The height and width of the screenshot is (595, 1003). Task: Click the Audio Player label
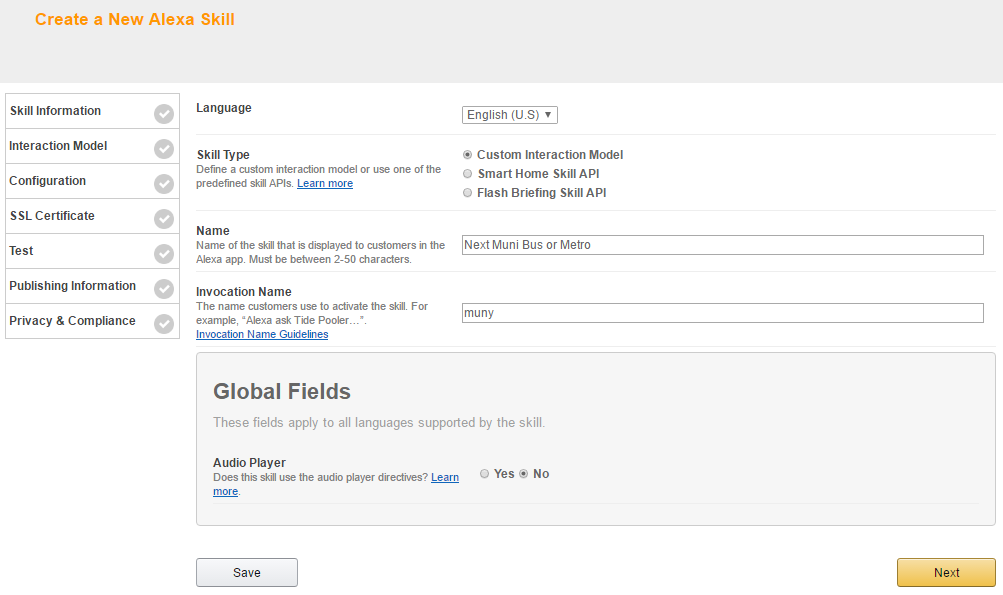[x=249, y=463]
